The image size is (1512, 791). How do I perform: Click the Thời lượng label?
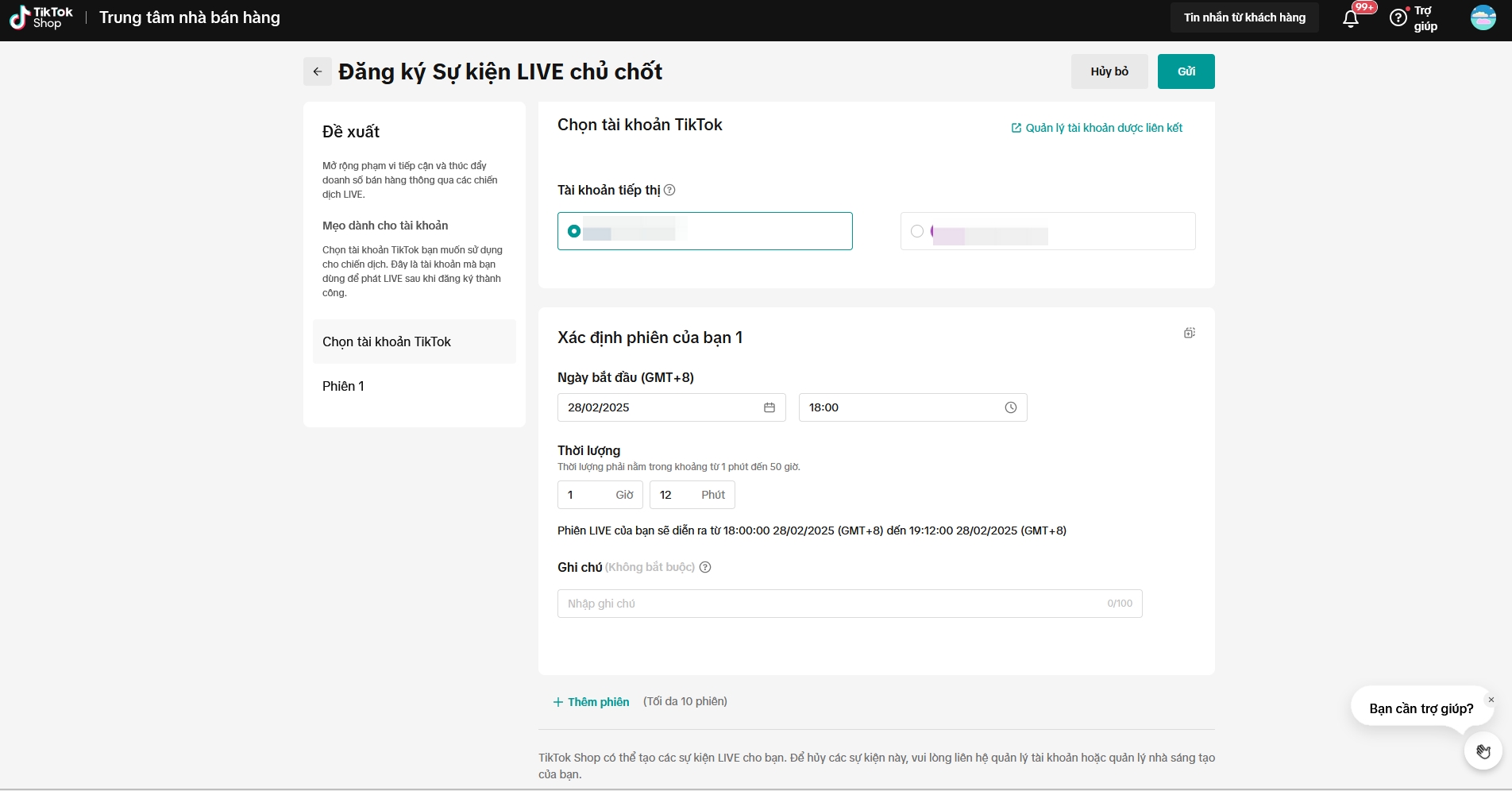589,450
